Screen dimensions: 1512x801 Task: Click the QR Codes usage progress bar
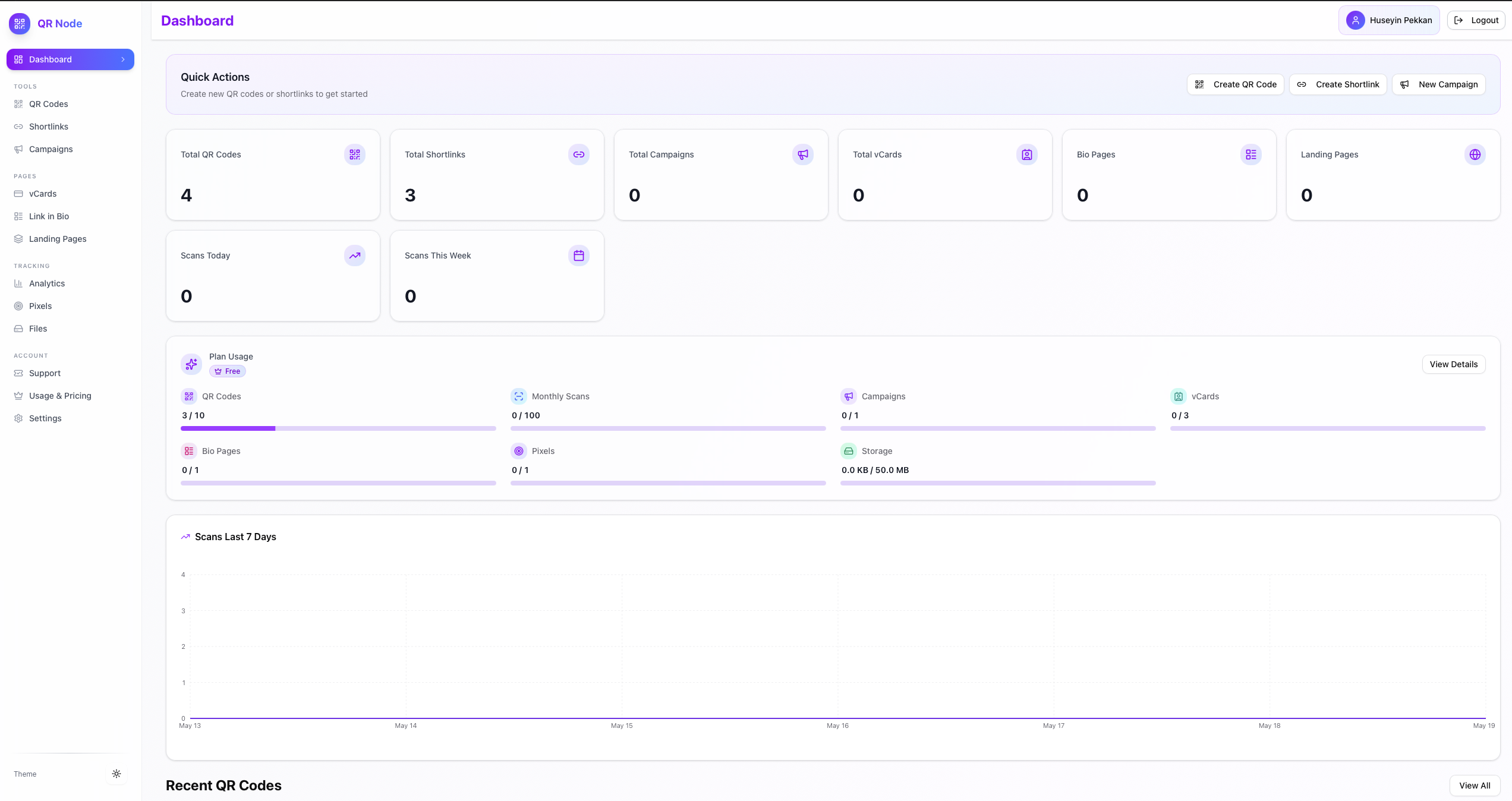tap(338, 428)
